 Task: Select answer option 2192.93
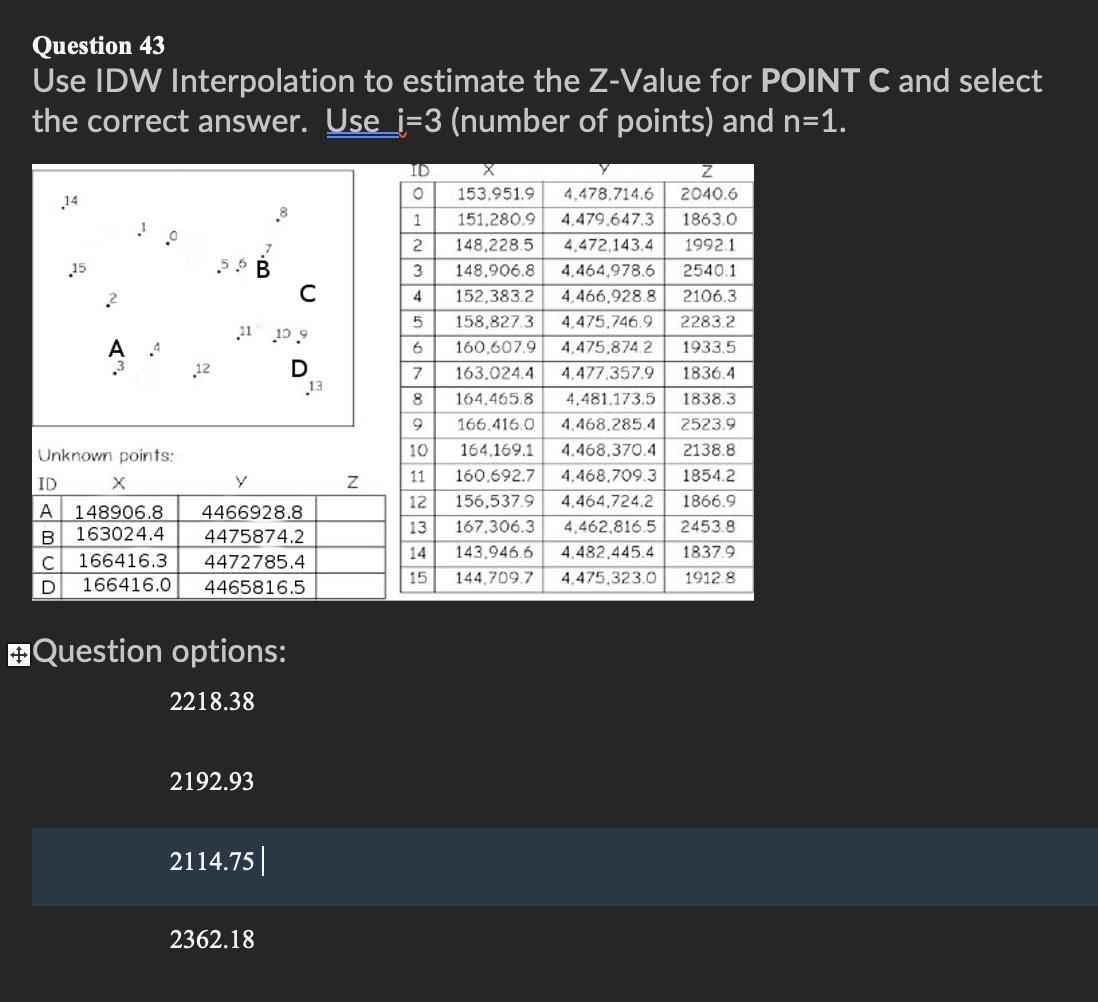(x=211, y=782)
